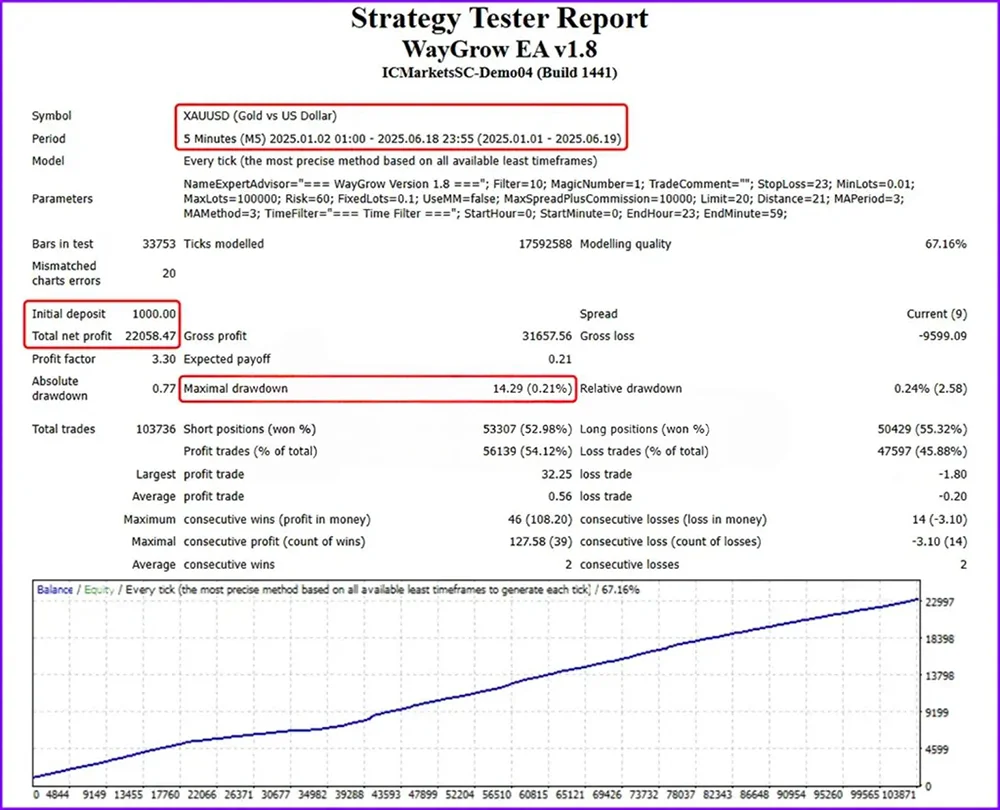Click the Initial deposit value 1000.00
The width and height of the screenshot is (1000, 810).
tap(154, 314)
